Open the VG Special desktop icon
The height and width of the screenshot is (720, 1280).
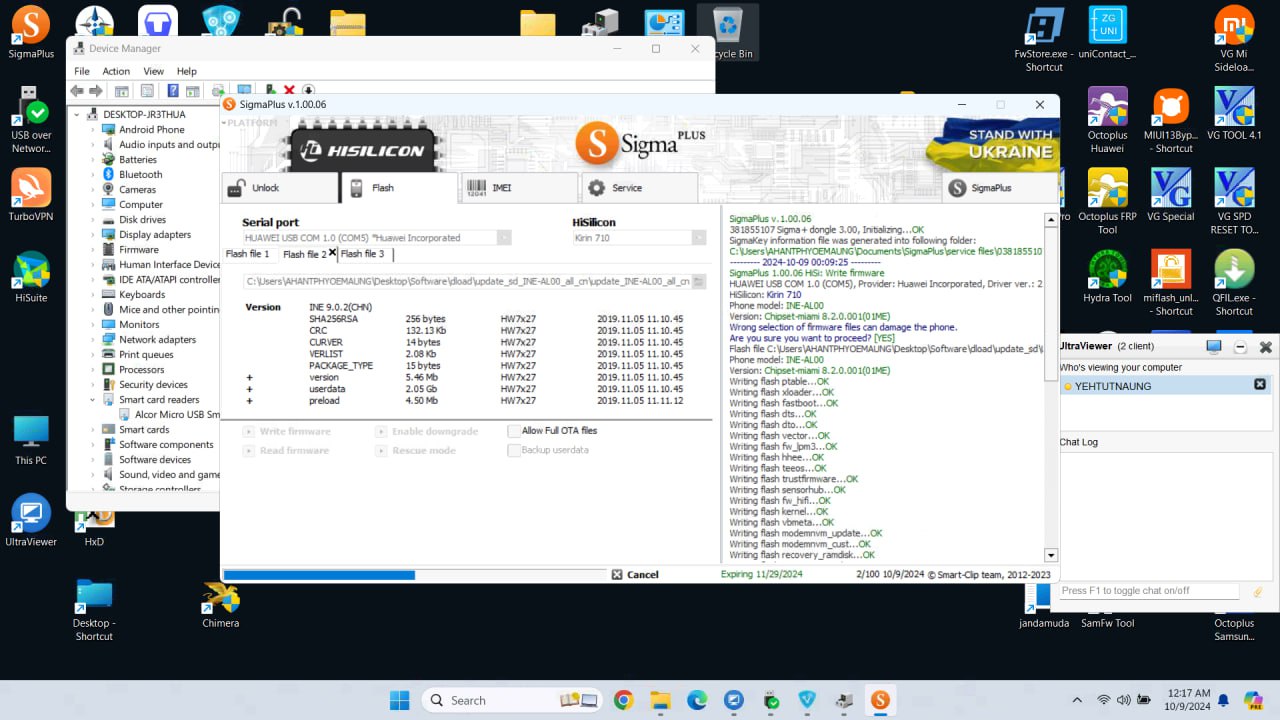click(x=1171, y=194)
